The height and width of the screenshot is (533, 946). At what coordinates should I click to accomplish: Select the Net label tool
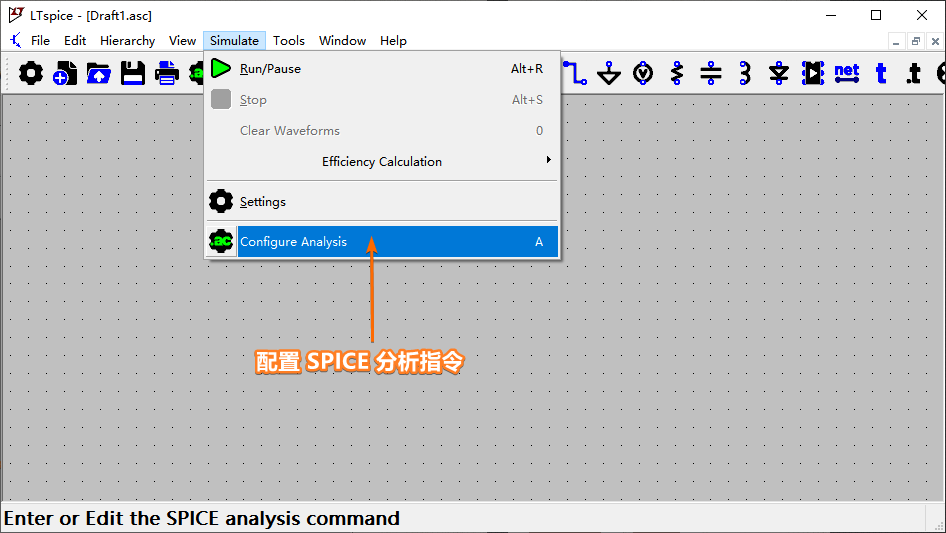tap(846, 73)
